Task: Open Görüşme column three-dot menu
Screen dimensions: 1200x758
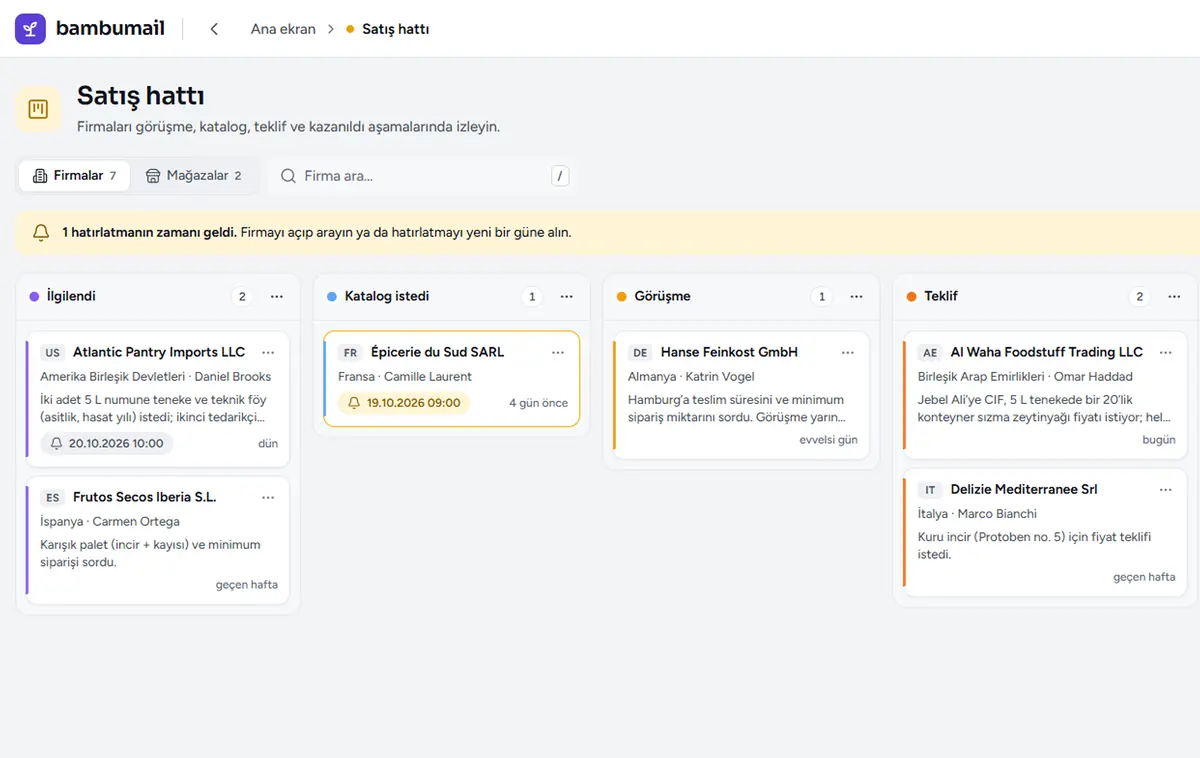Action: [857, 297]
